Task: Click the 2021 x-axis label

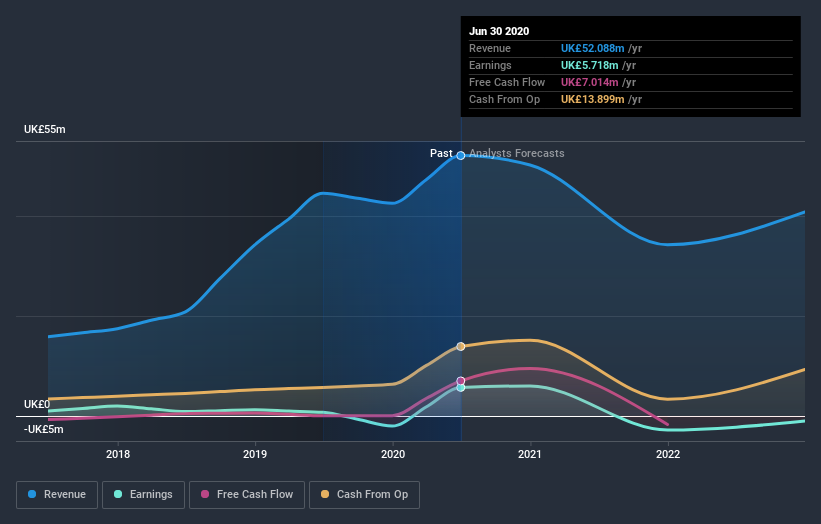Action: (530, 454)
